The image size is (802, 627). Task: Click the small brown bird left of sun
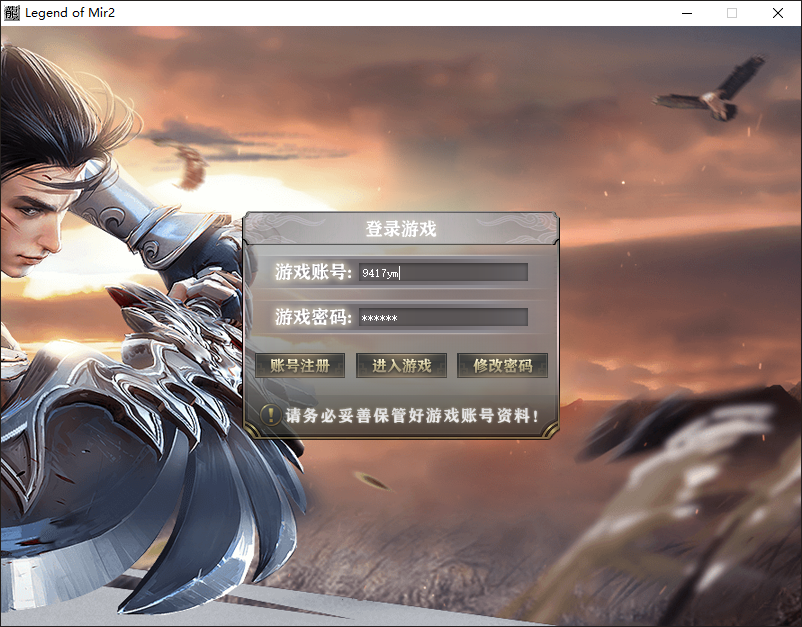coord(190,167)
